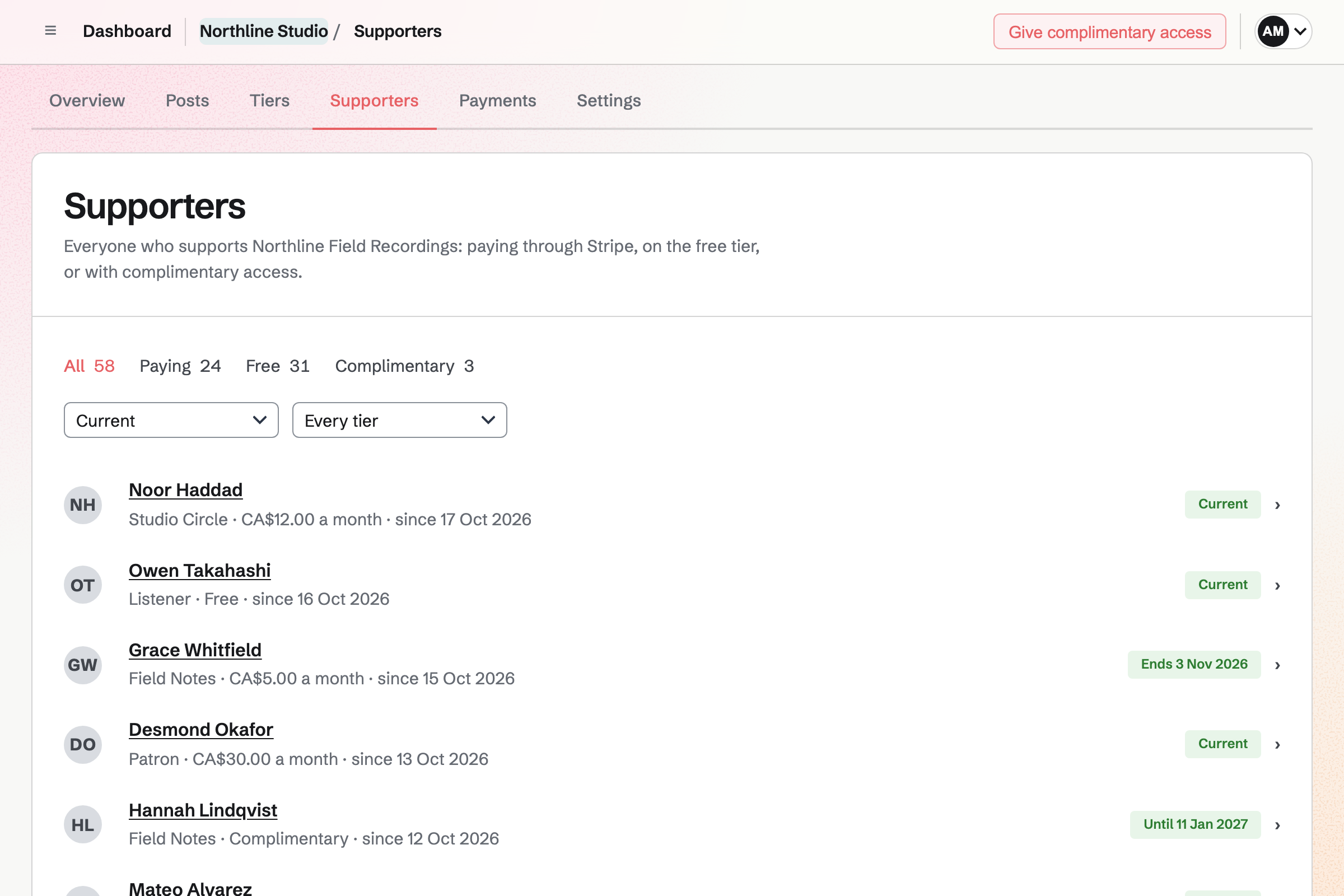Screen dimensions: 1344x896
Task: Show Complimentary 3 supporters
Action: coord(404,366)
